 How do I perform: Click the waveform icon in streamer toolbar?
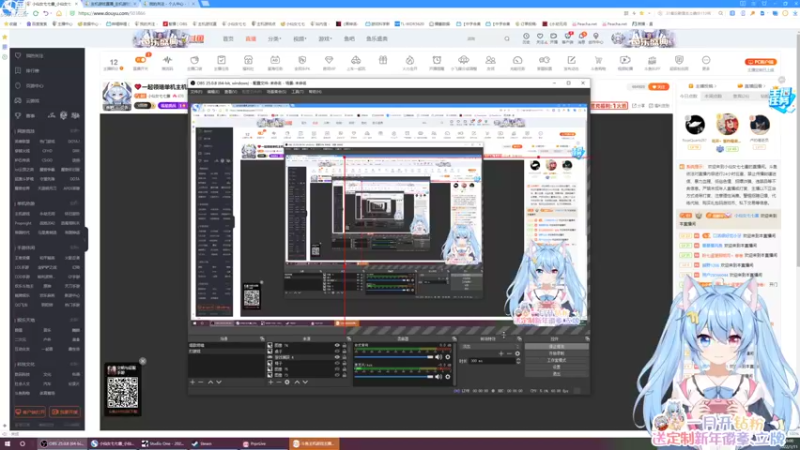point(167,61)
